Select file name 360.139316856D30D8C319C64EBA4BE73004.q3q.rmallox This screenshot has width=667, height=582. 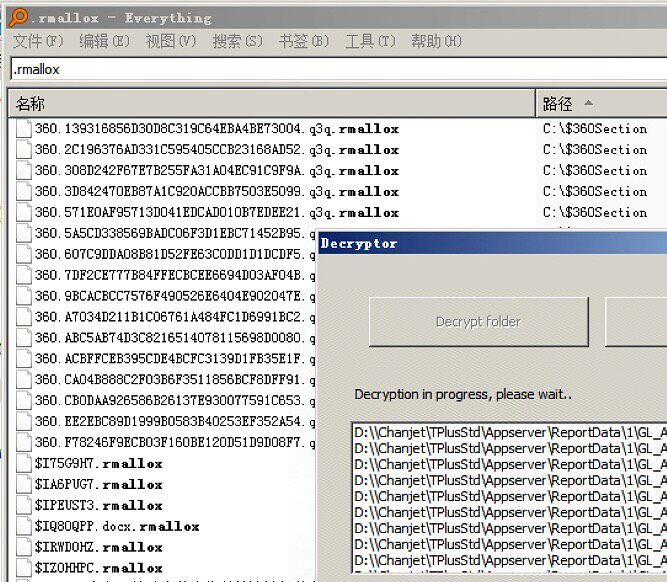(217, 128)
